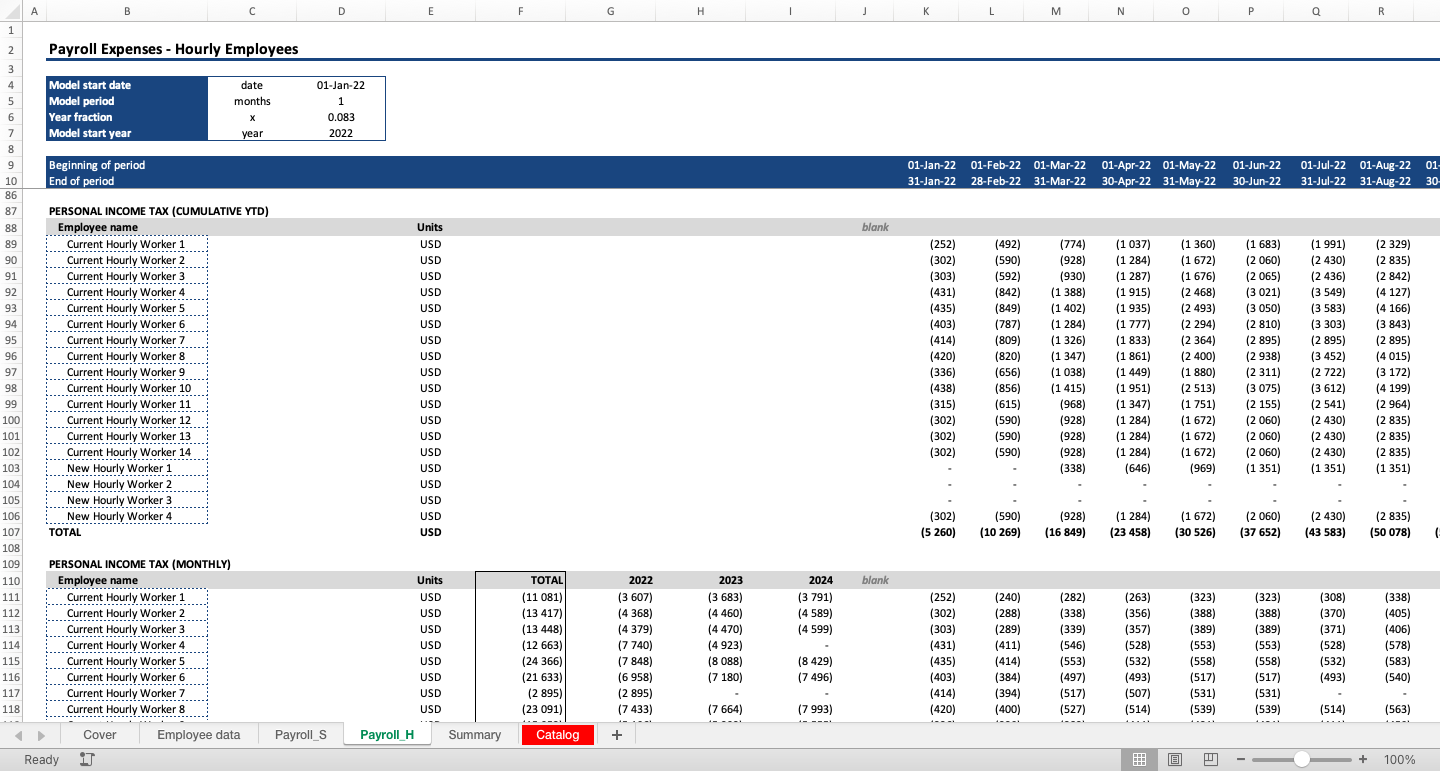Click the TOTAL header cell in column F

520,580
